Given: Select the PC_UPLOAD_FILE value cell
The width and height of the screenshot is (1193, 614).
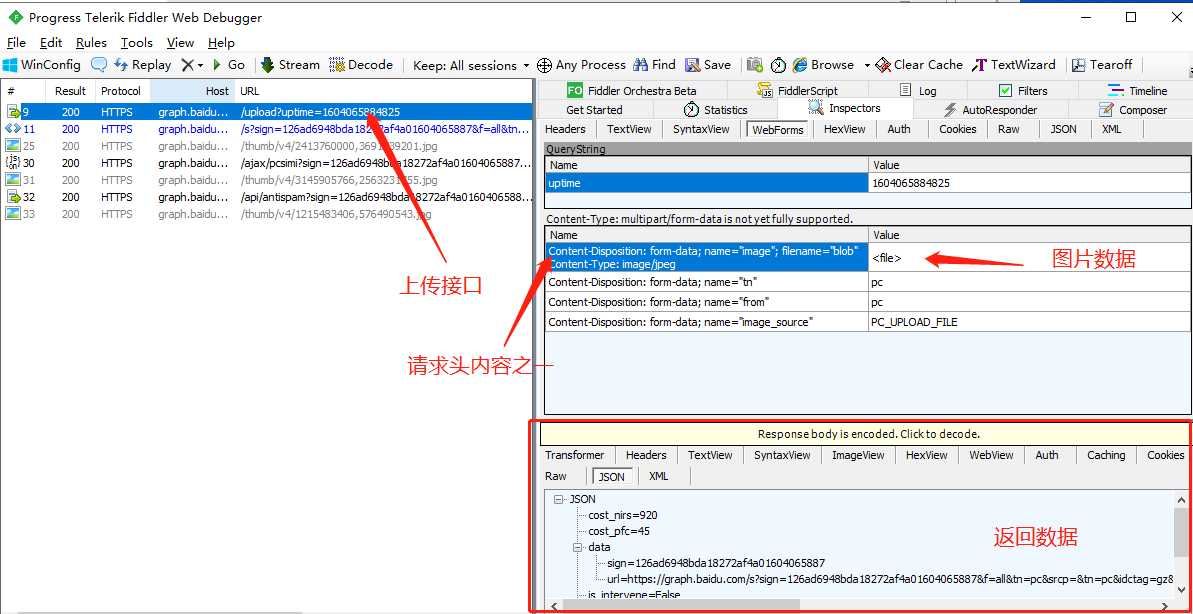Looking at the screenshot, I should point(1029,322).
